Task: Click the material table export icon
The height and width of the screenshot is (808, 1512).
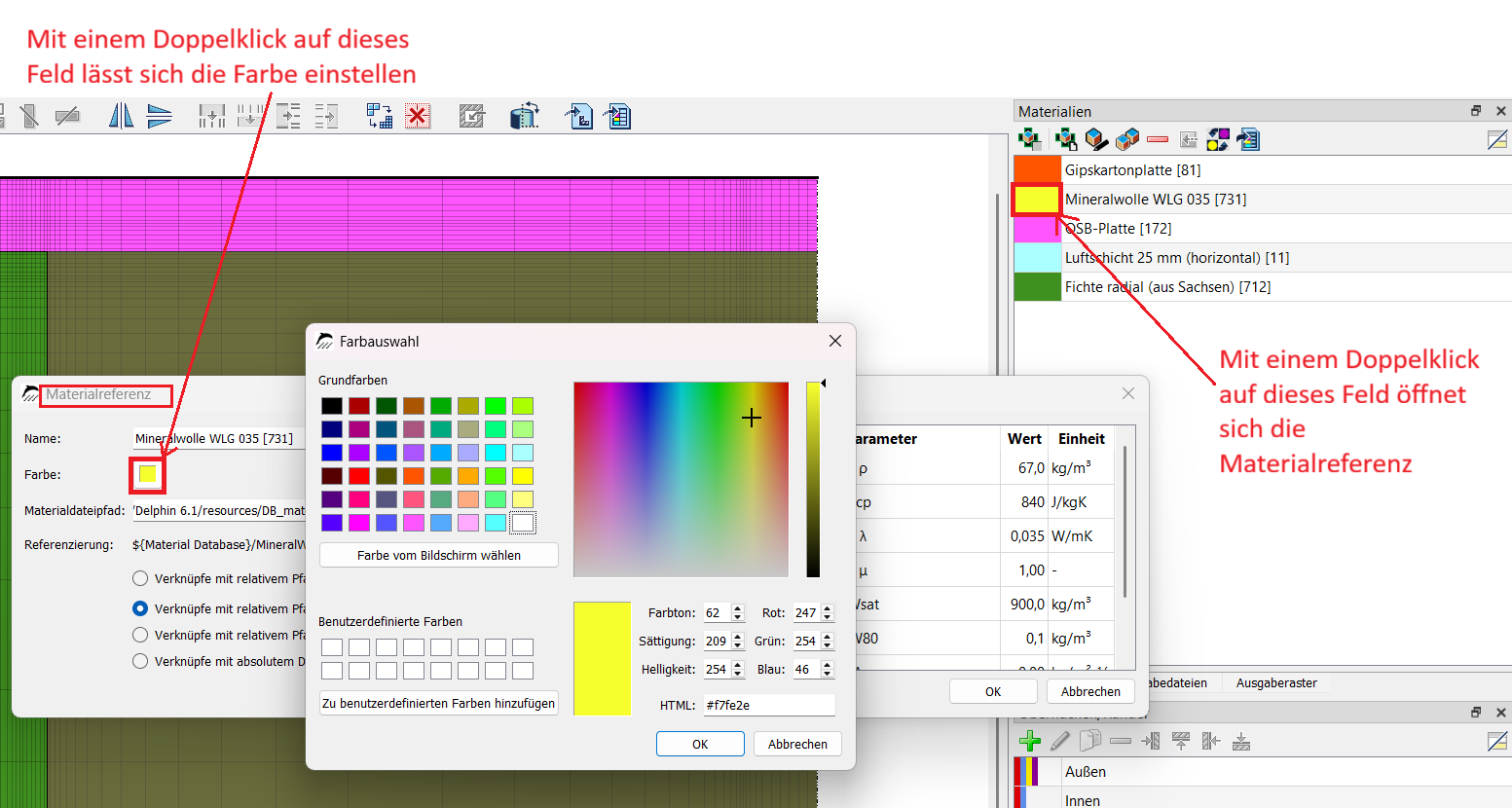Action: coord(1248,140)
